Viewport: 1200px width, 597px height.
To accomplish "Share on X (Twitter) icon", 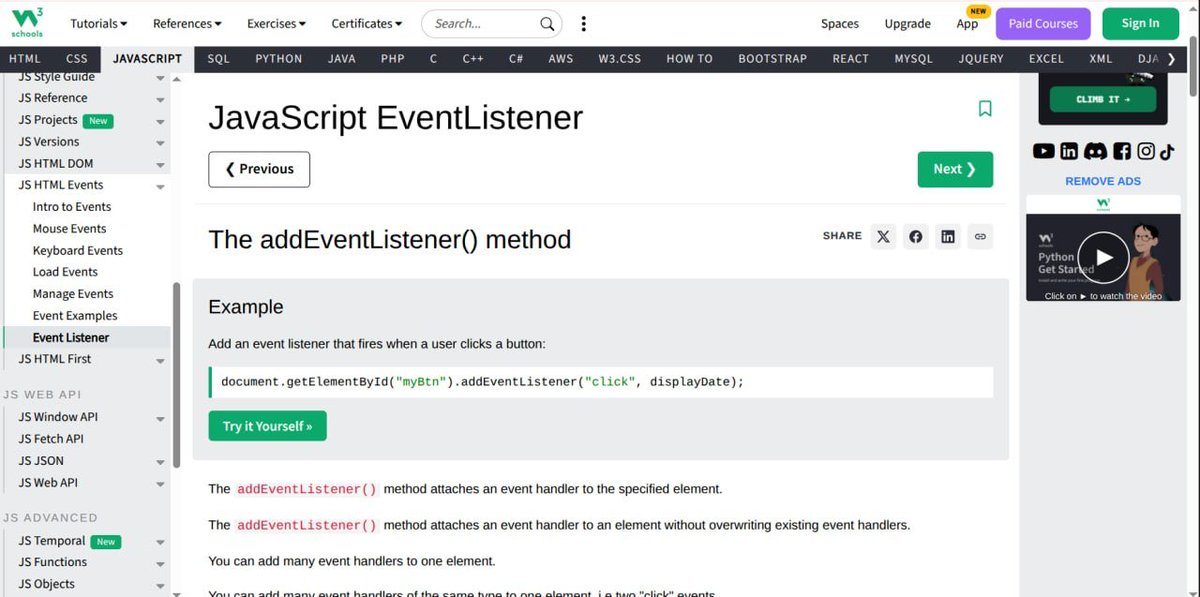I will tap(883, 236).
